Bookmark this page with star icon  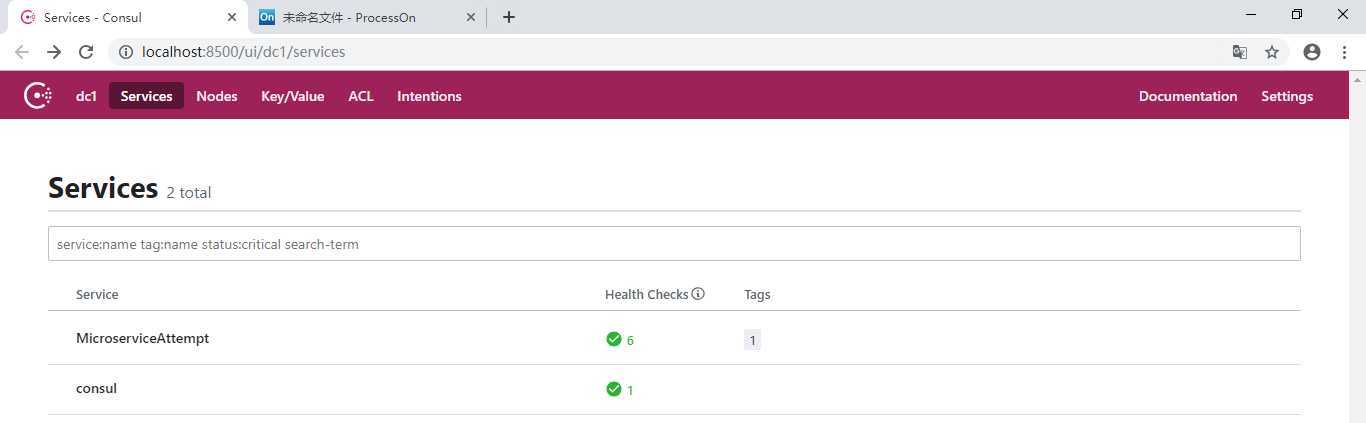[1272, 52]
